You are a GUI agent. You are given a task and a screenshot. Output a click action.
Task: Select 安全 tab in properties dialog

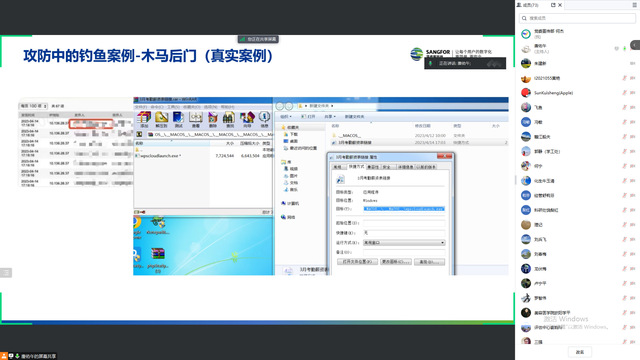coord(387,167)
